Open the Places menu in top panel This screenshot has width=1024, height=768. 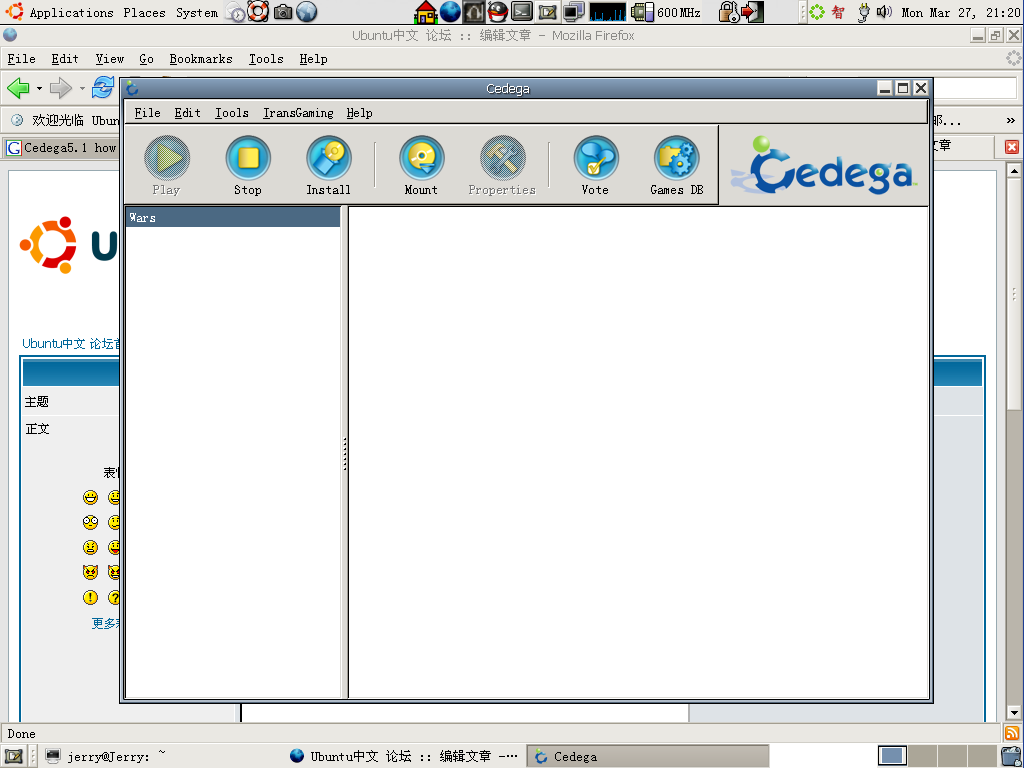point(144,12)
